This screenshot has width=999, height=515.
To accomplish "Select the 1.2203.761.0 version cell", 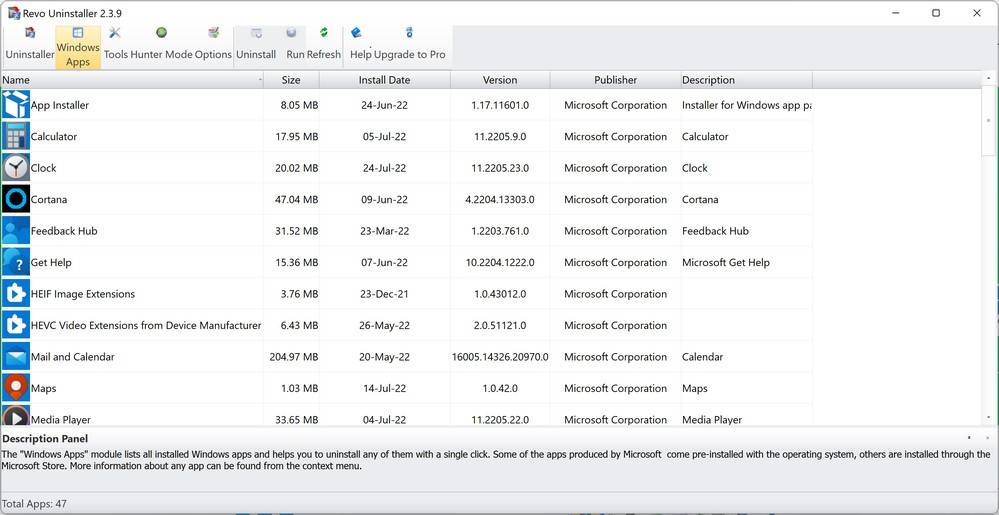I will (500, 231).
